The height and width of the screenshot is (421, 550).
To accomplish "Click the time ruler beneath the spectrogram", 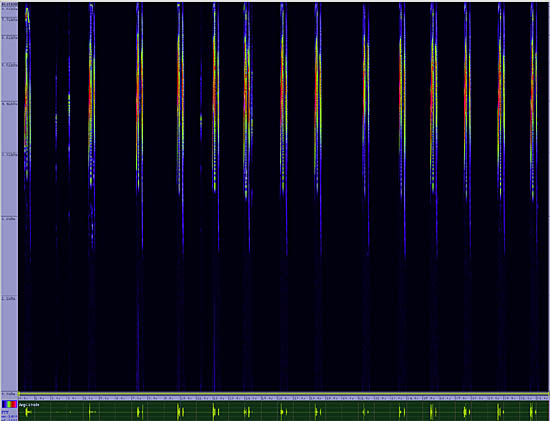I will 284,399.
